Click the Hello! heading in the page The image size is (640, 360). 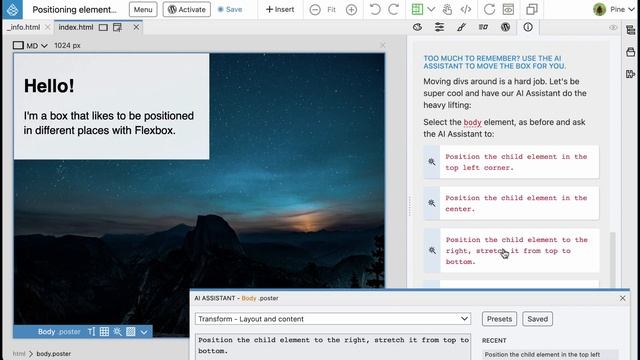[x=49, y=86]
